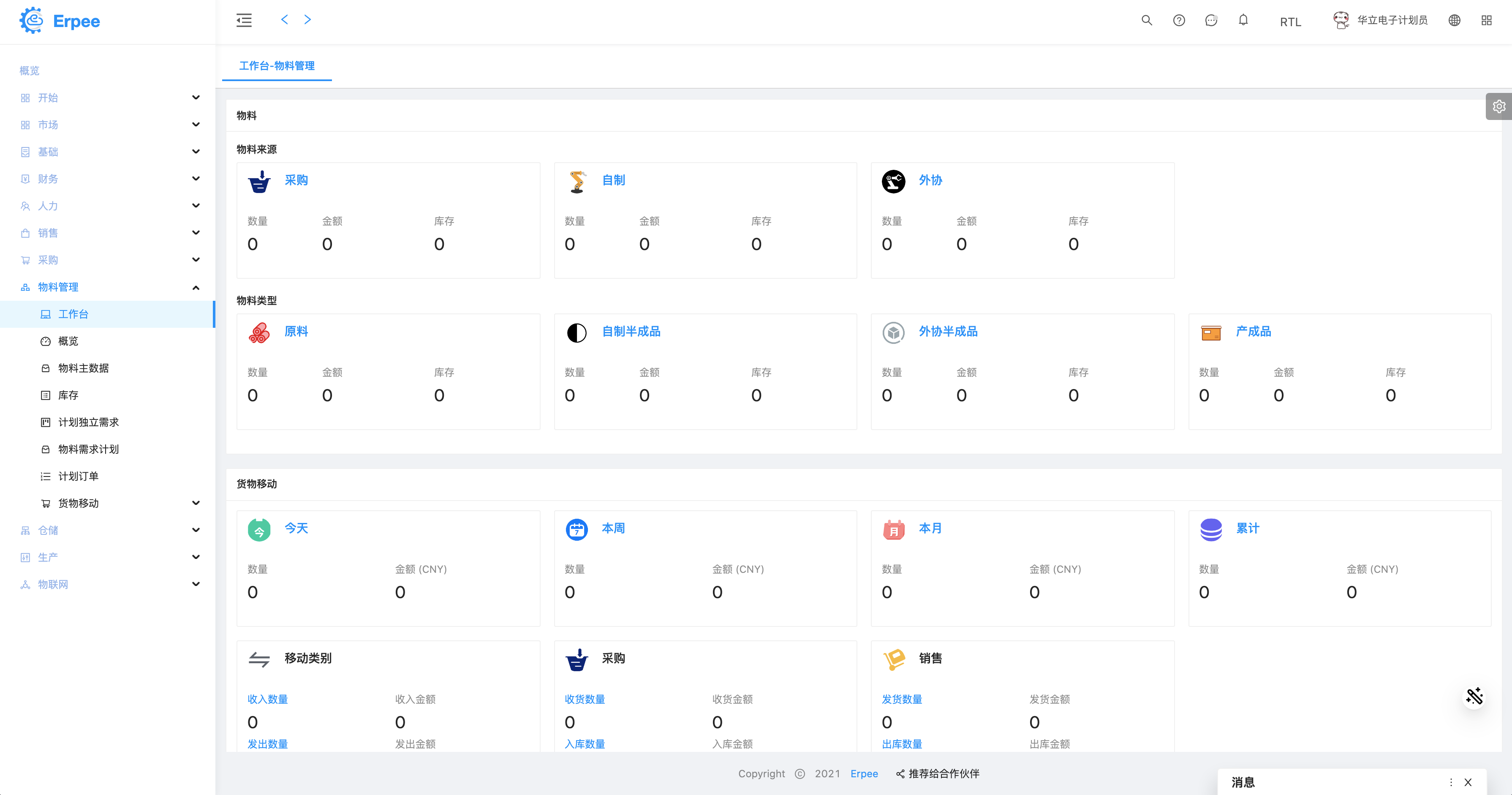The width and height of the screenshot is (1512, 795).
Task: Switch to the 工作台-物料管理 tab
Action: tap(277, 66)
